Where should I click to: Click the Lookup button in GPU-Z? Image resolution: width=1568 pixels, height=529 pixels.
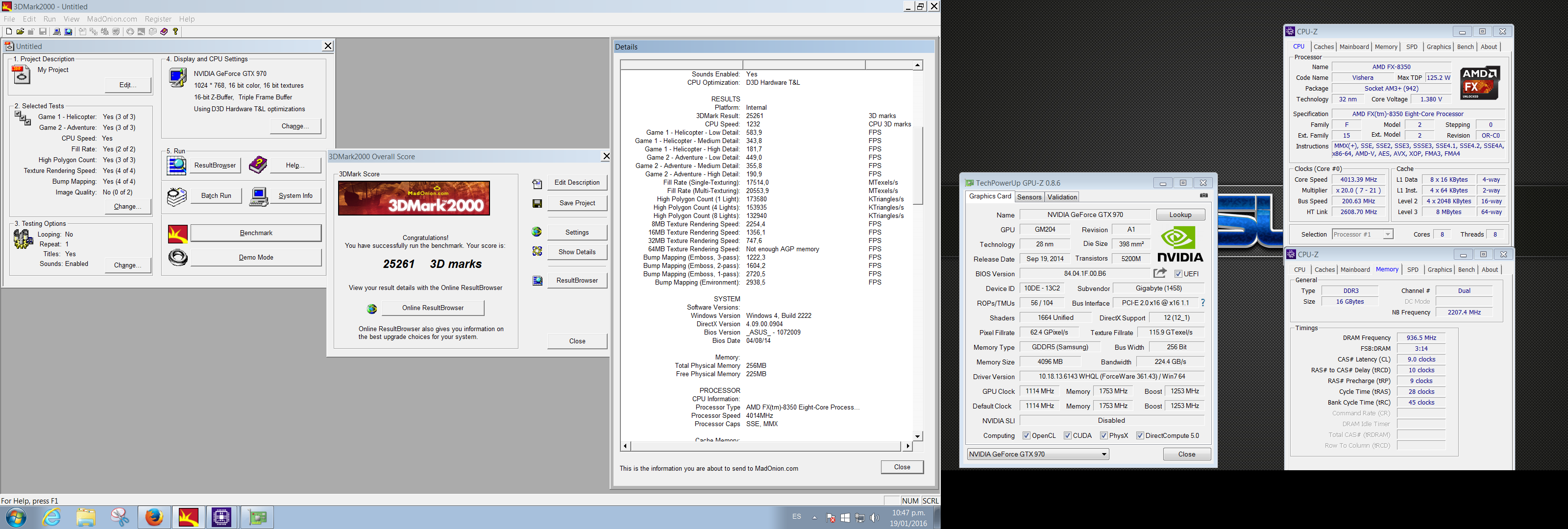coord(1180,215)
